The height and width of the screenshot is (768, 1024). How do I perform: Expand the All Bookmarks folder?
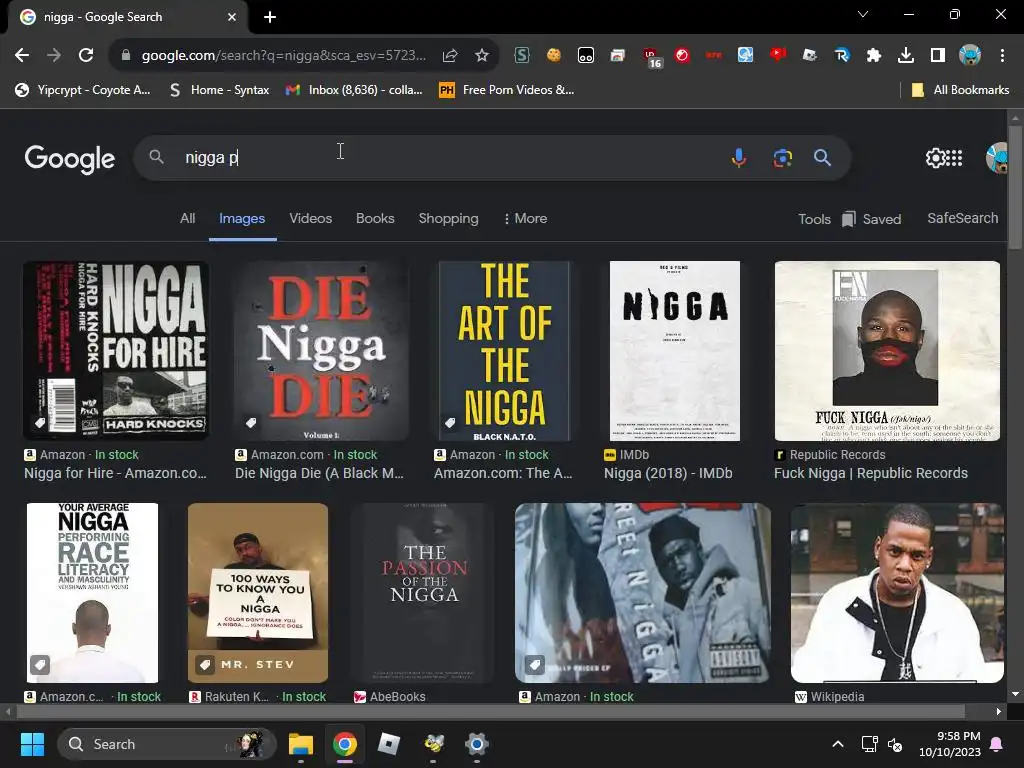tap(960, 90)
